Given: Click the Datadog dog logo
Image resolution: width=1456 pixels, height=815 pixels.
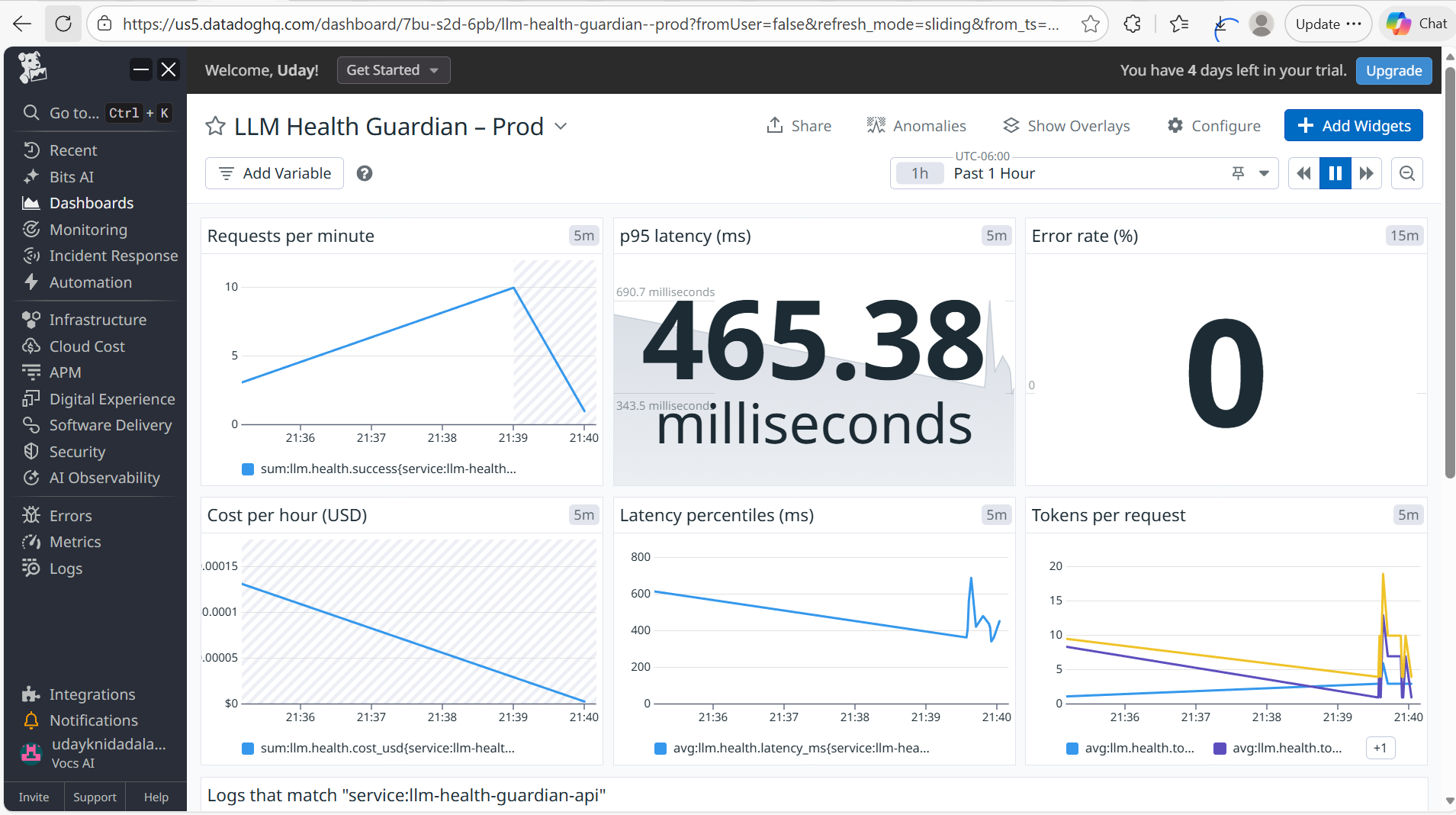Looking at the screenshot, I should tap(32, 69).
